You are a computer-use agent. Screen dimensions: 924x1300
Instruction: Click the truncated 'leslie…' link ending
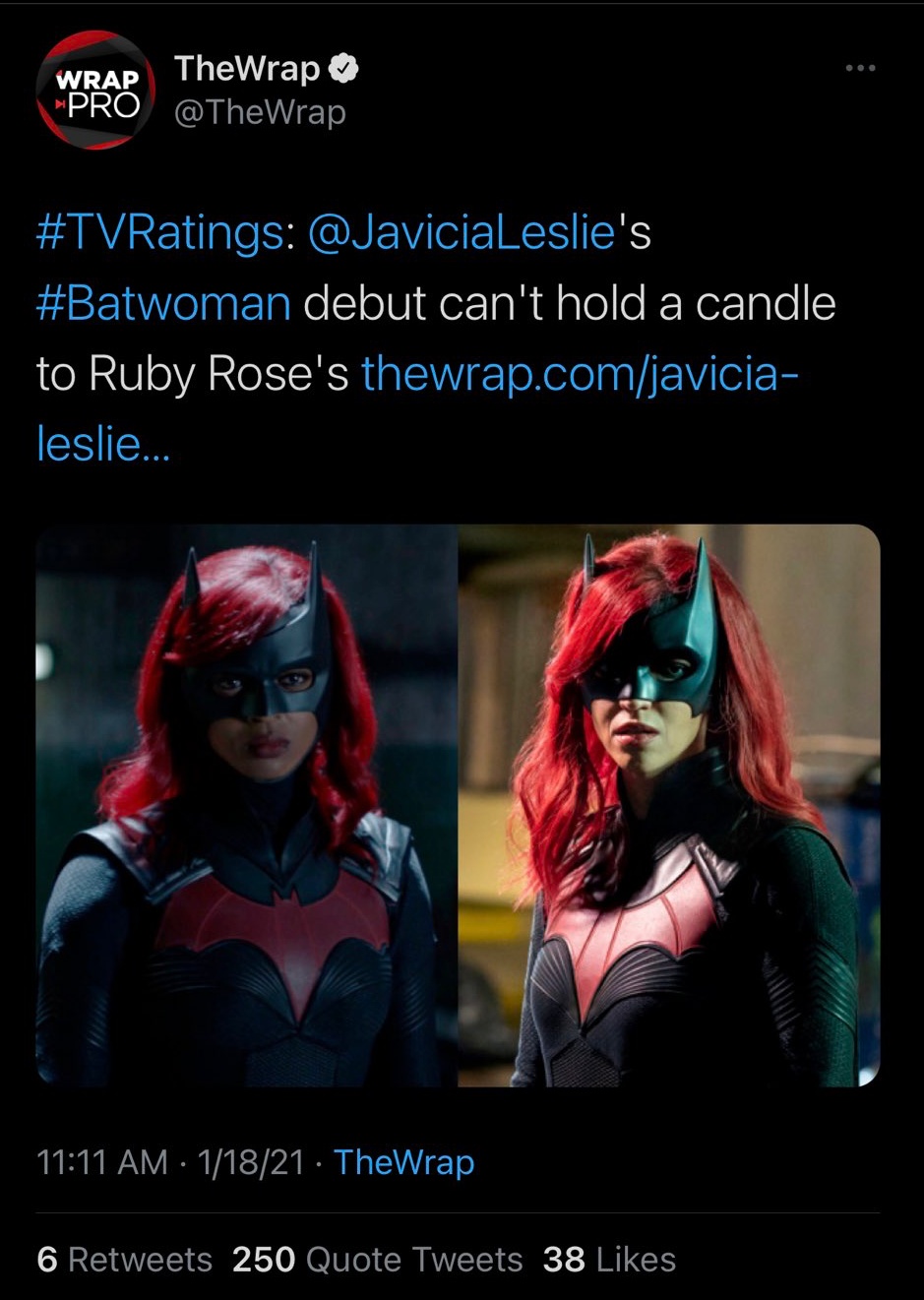click(x=103, y=443)
